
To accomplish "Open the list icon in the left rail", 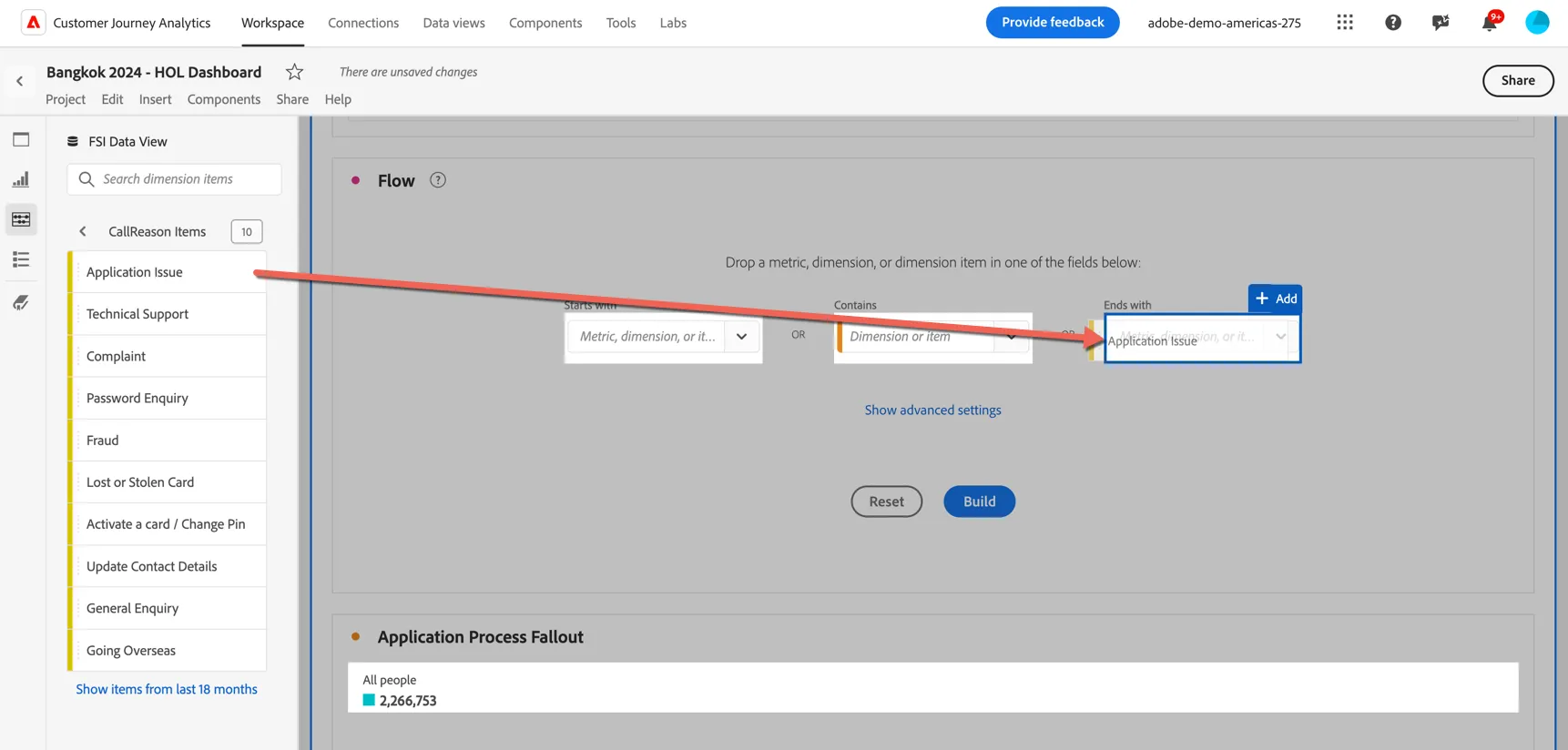I will point(21,259).
